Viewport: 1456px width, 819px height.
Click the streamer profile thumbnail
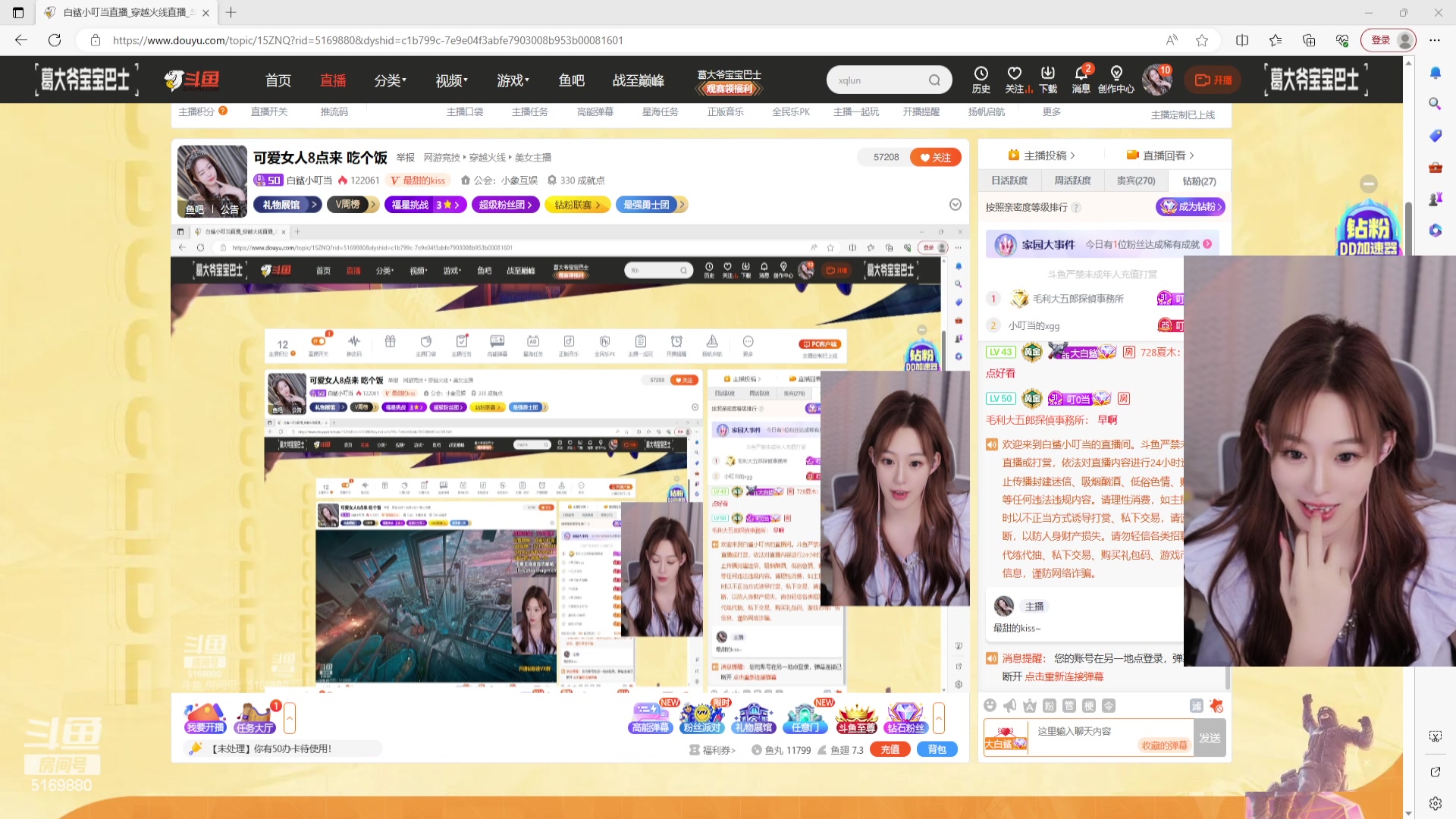pos(212,182)
